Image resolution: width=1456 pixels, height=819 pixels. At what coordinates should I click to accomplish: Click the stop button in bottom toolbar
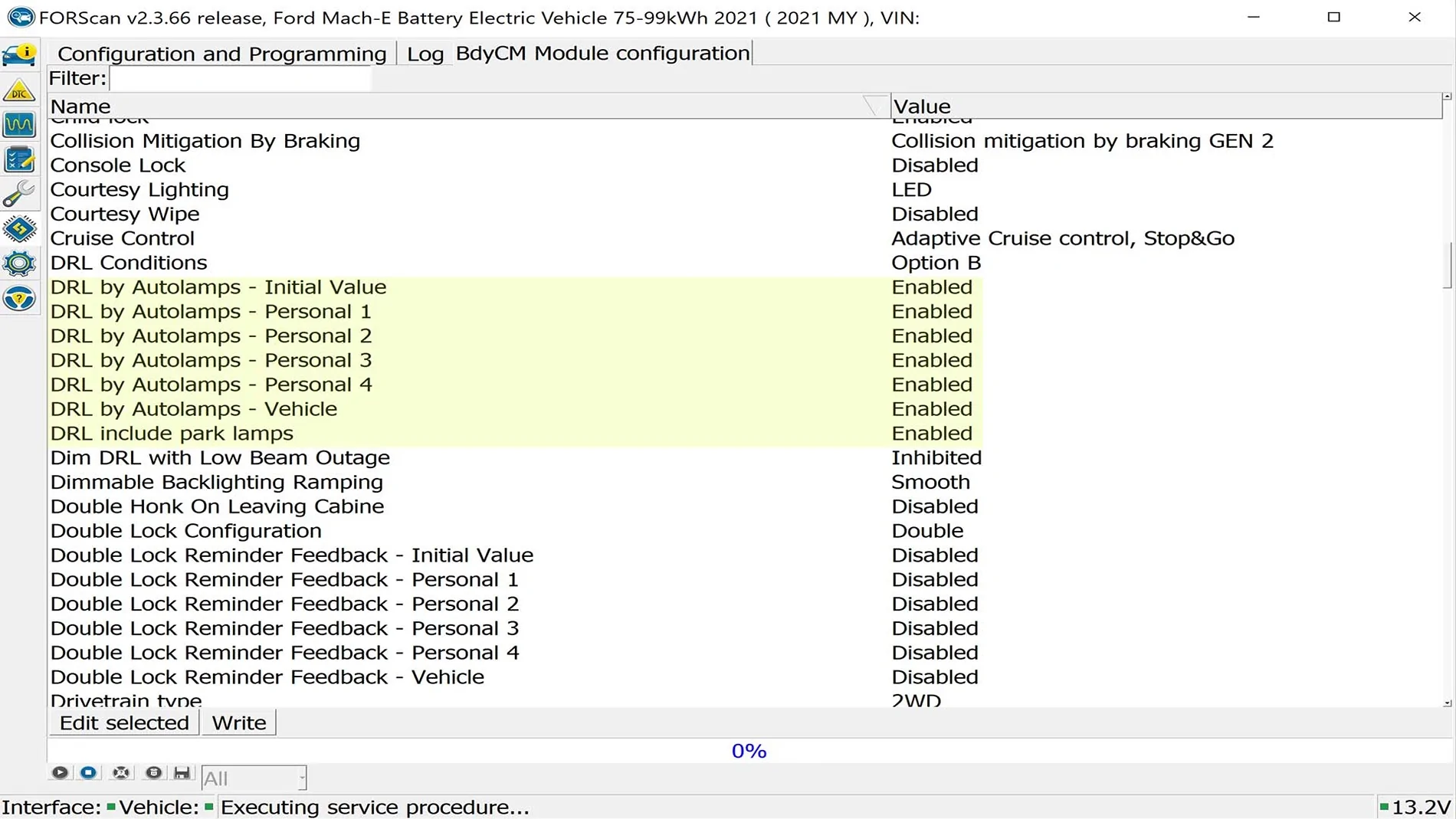coord(89,772)
